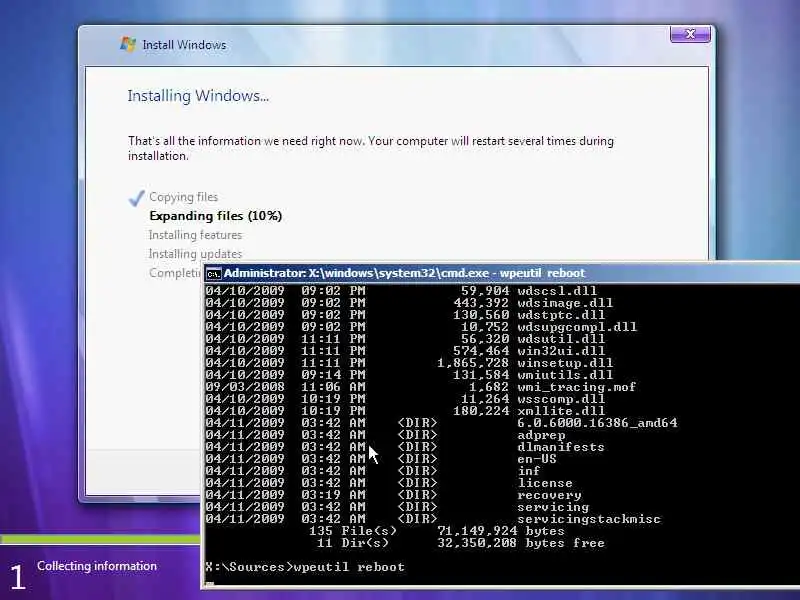Select the 'Copying files' step

183,197
